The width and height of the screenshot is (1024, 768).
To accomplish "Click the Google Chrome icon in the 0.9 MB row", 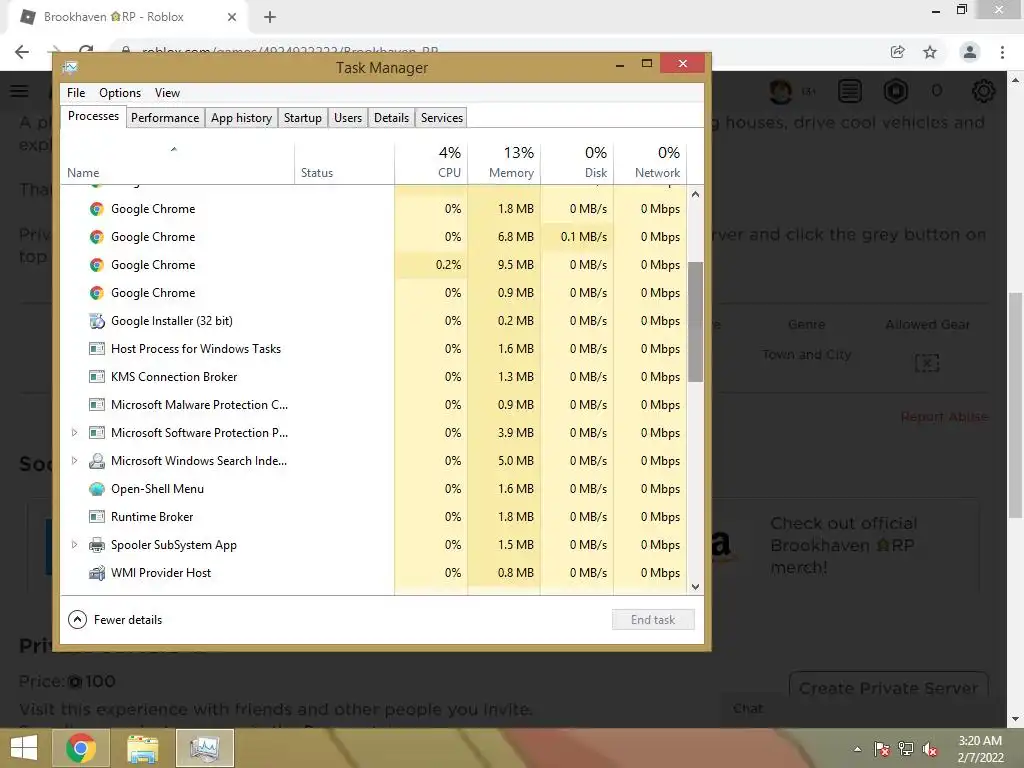I will (97, 293).
